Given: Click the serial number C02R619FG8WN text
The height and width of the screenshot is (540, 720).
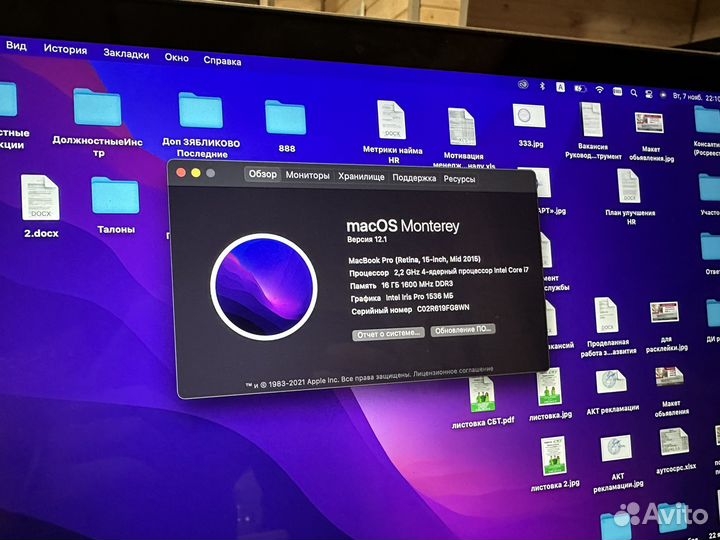Looking at the screenshot, I should pos(443,308).
